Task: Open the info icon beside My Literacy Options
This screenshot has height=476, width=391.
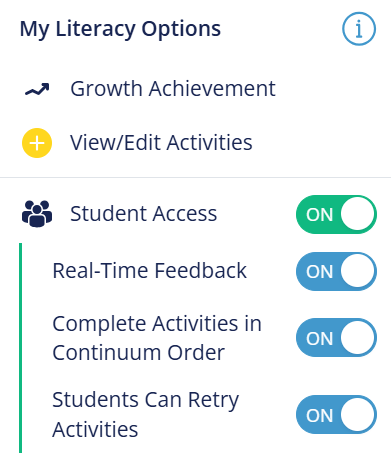Action: [359, 29]
